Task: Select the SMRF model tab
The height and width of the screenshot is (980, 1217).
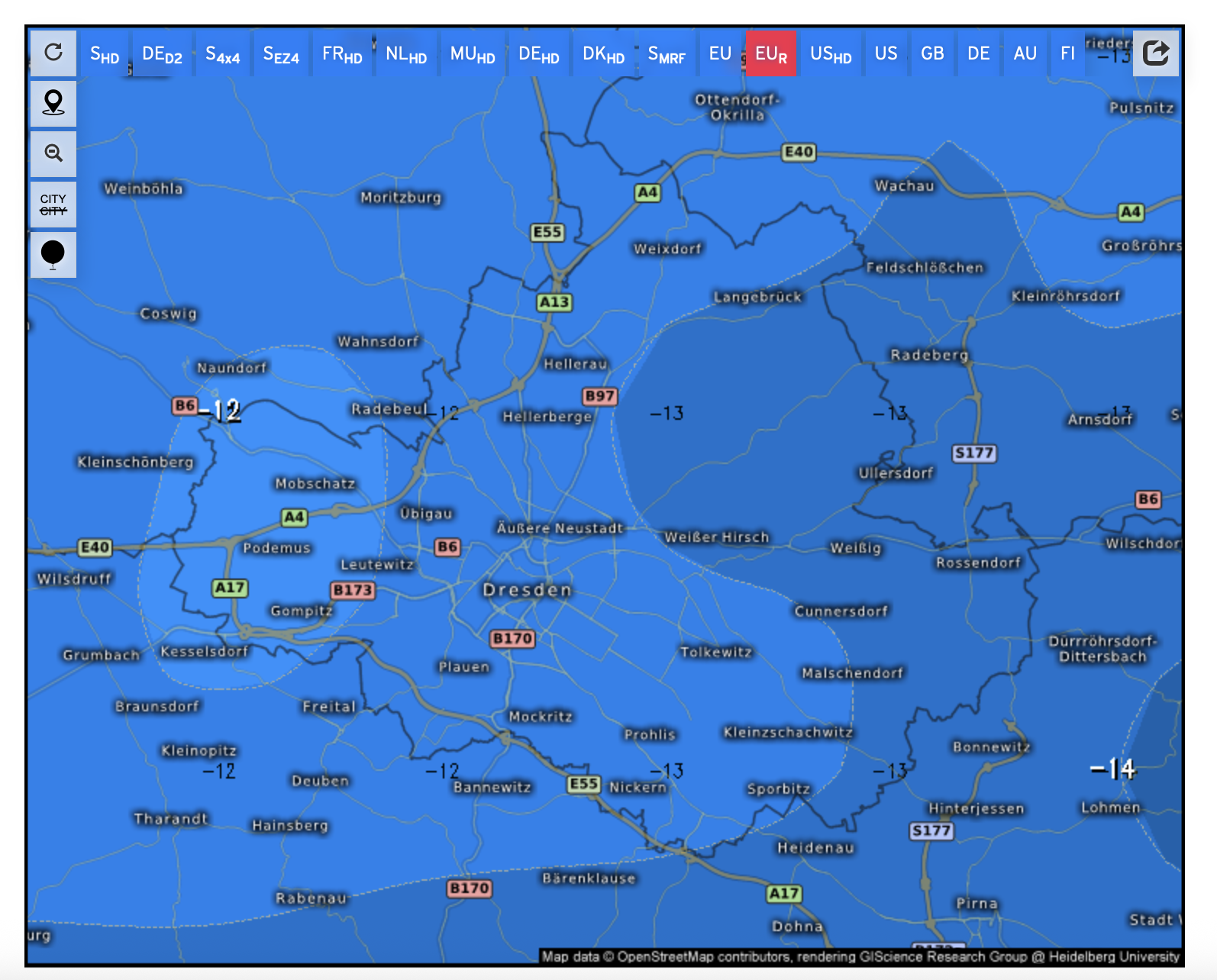Action: click(x=667, y=54)
